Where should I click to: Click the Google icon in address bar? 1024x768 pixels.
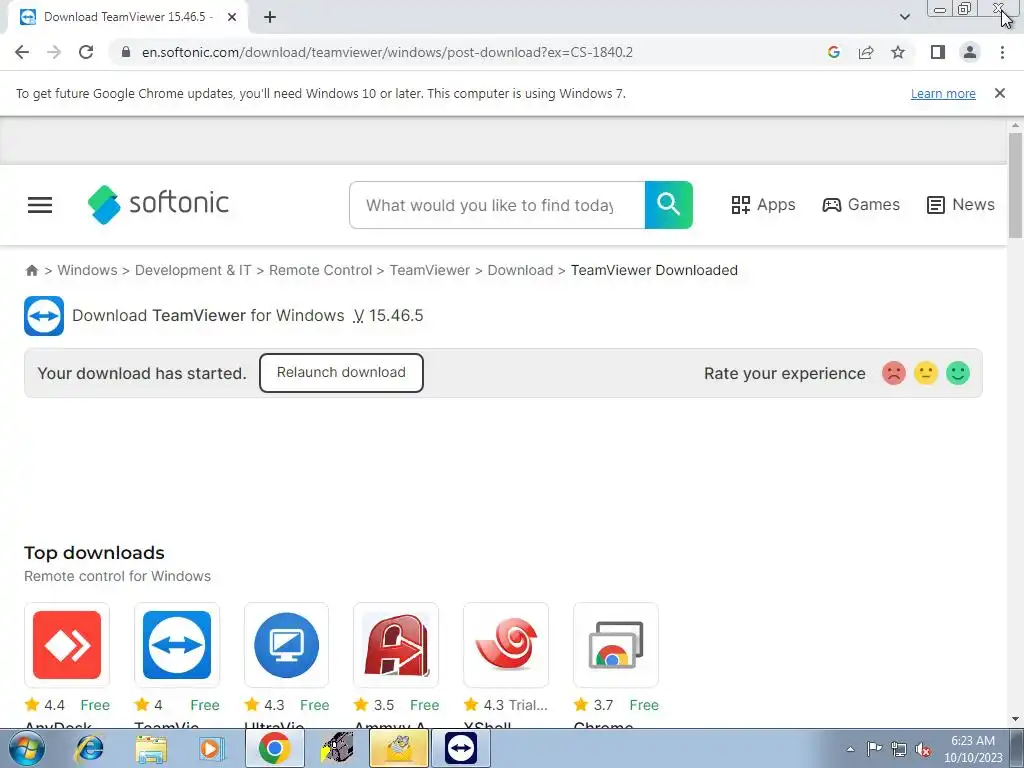[x=833, y=52]
